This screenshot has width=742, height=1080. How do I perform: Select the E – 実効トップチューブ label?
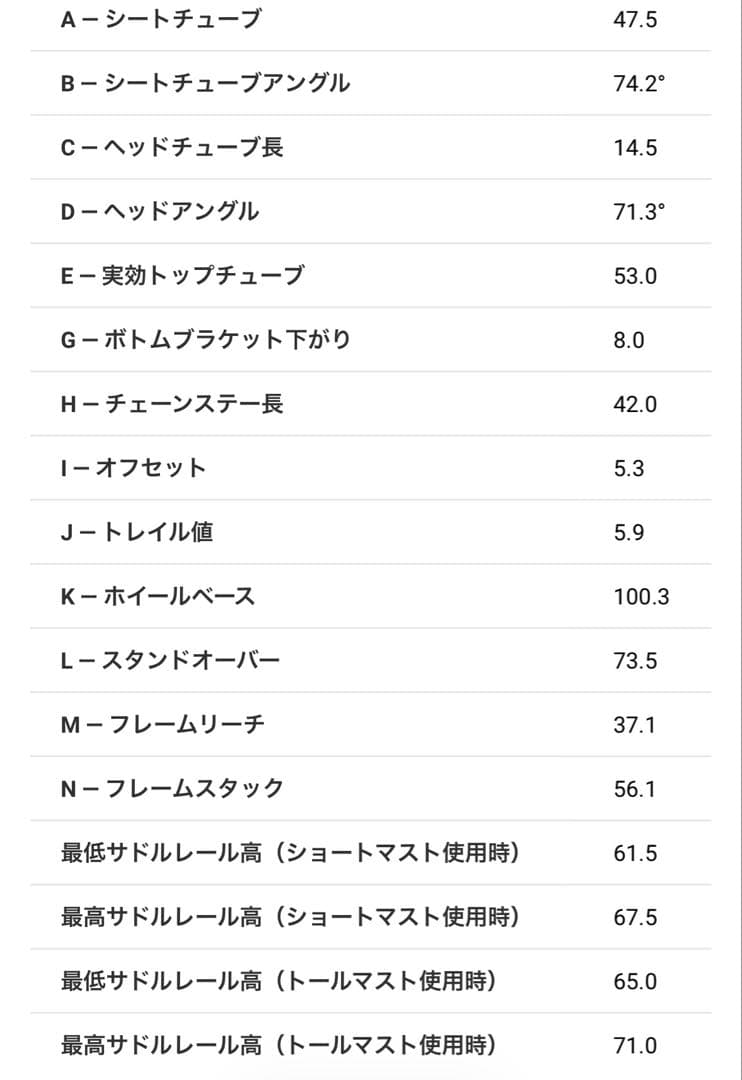pos(182,275)
